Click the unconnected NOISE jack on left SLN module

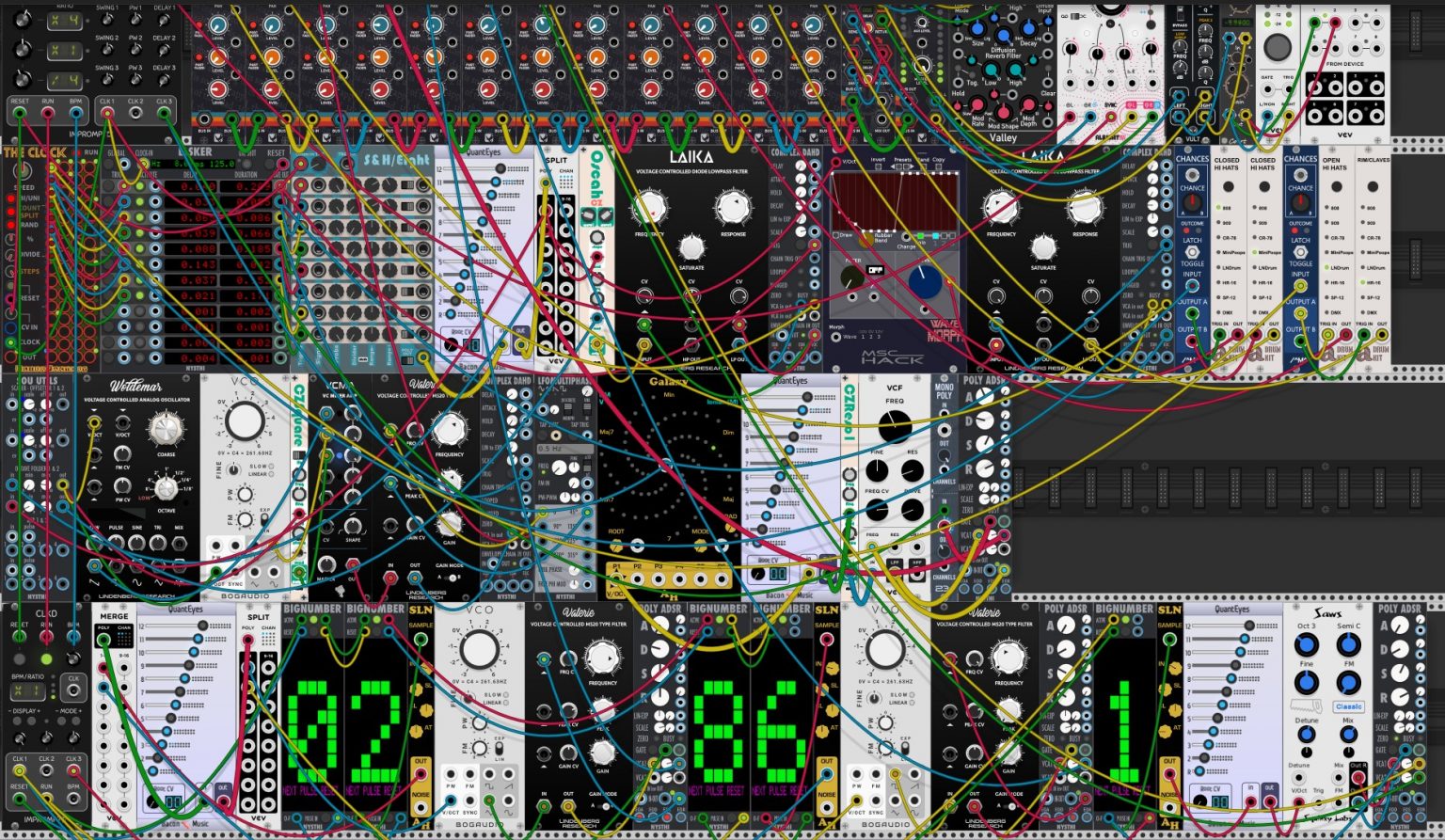coord(421,807)
